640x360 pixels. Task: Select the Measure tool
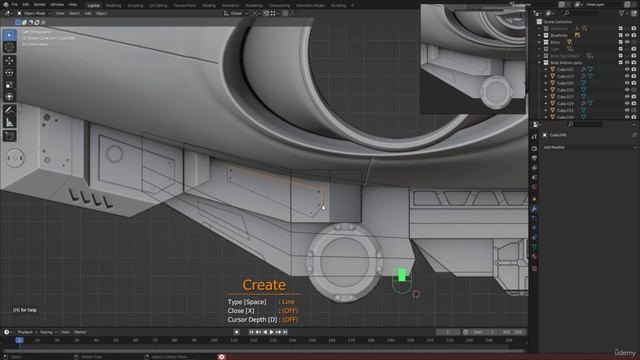click(9, 122)
